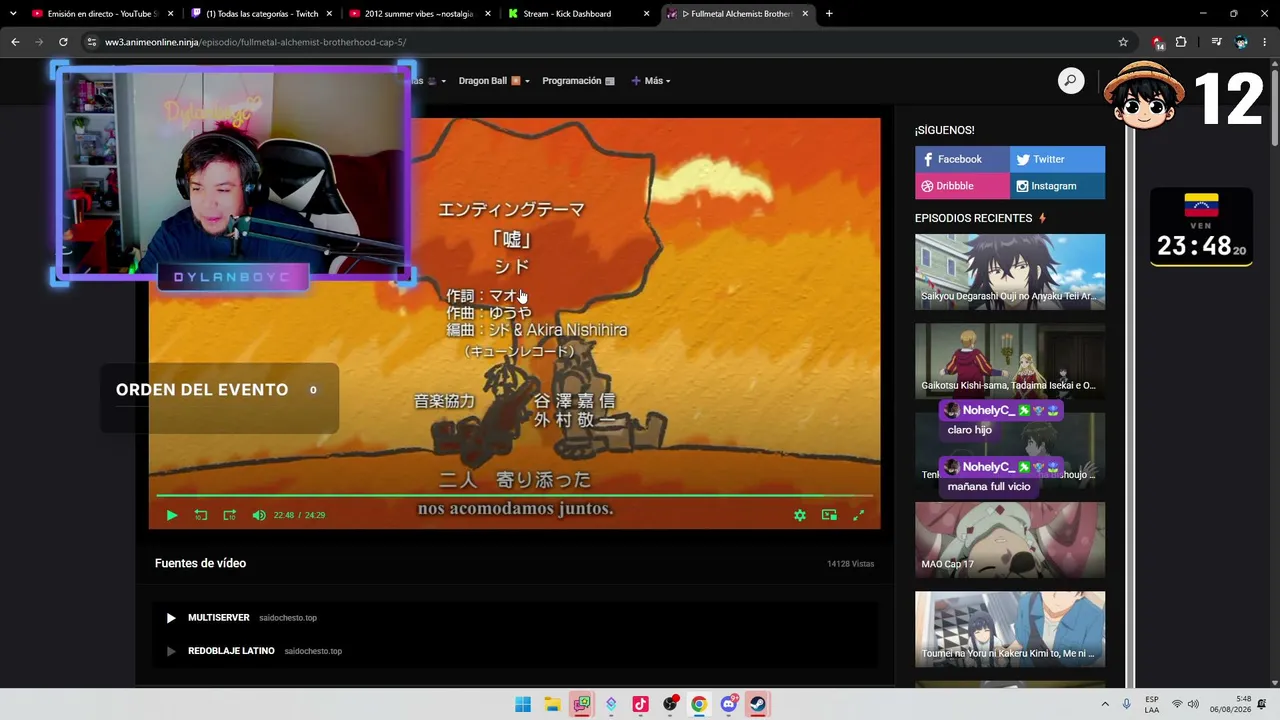Click the address bar URL field
The height and width of the screenshot is (720, 1280).
tap(600, 42)
